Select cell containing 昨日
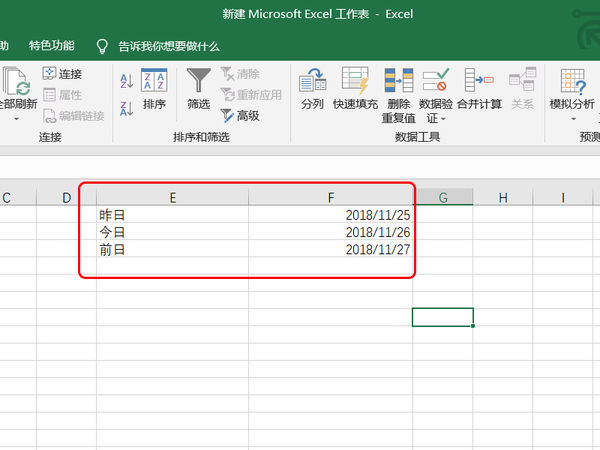The image size is (600, 450). click(x=172, y=215)
